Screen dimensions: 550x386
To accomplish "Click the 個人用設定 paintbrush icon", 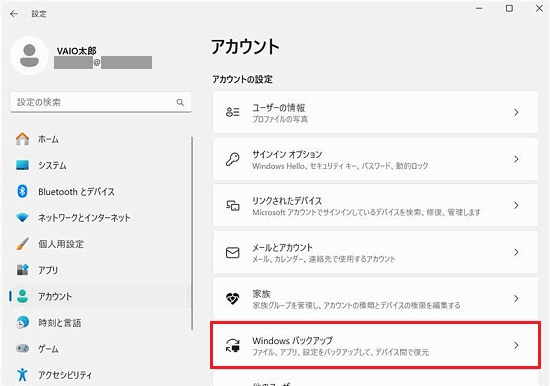I will pos(22,244).
